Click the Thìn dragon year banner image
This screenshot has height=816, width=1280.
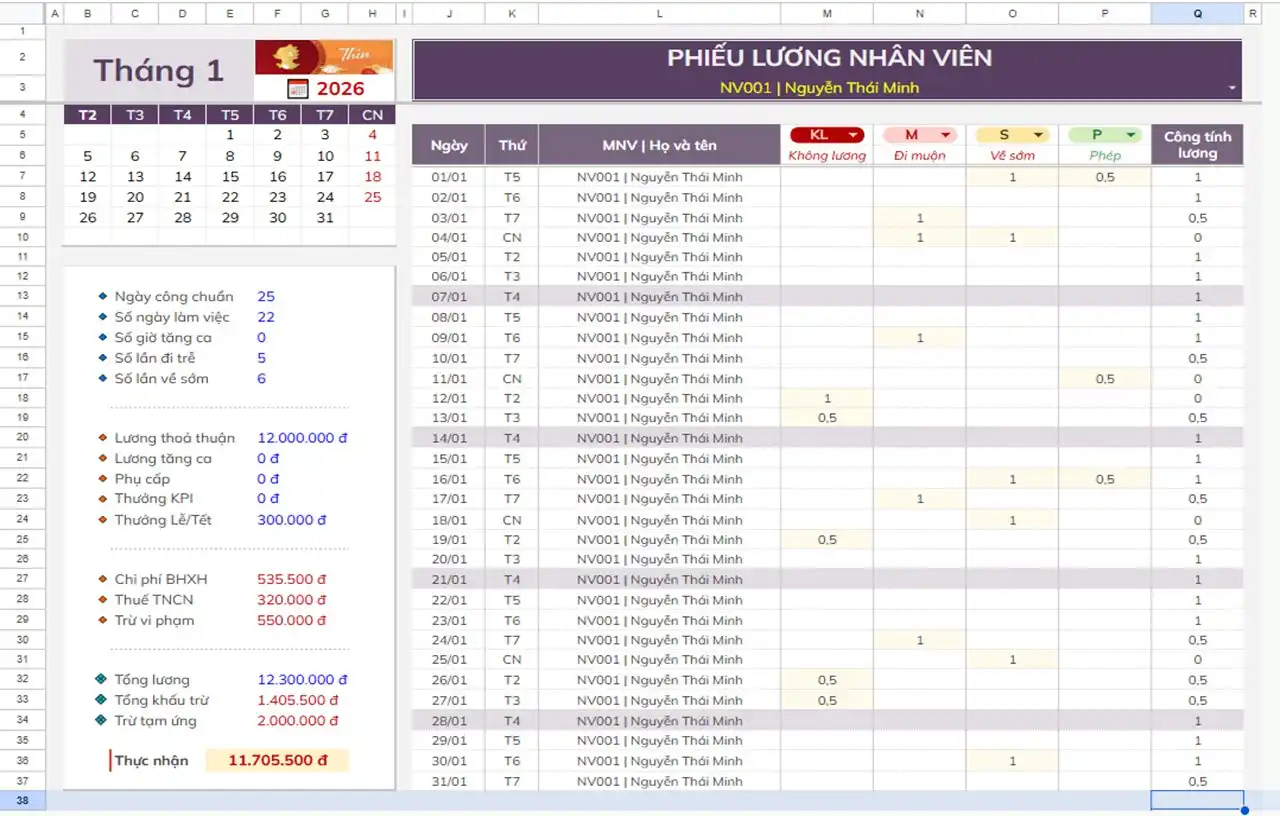[x=324, y=57]
